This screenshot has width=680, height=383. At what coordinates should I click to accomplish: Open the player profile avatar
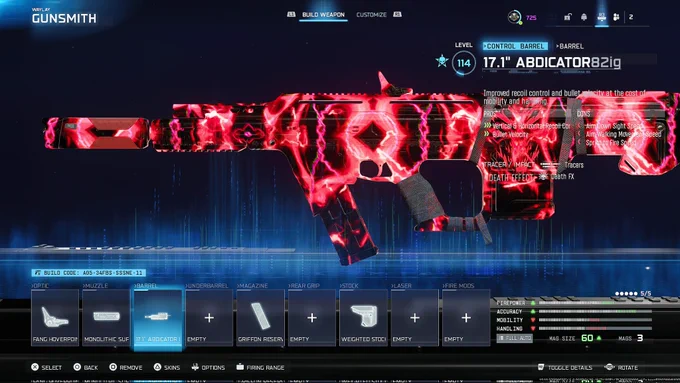514,17
